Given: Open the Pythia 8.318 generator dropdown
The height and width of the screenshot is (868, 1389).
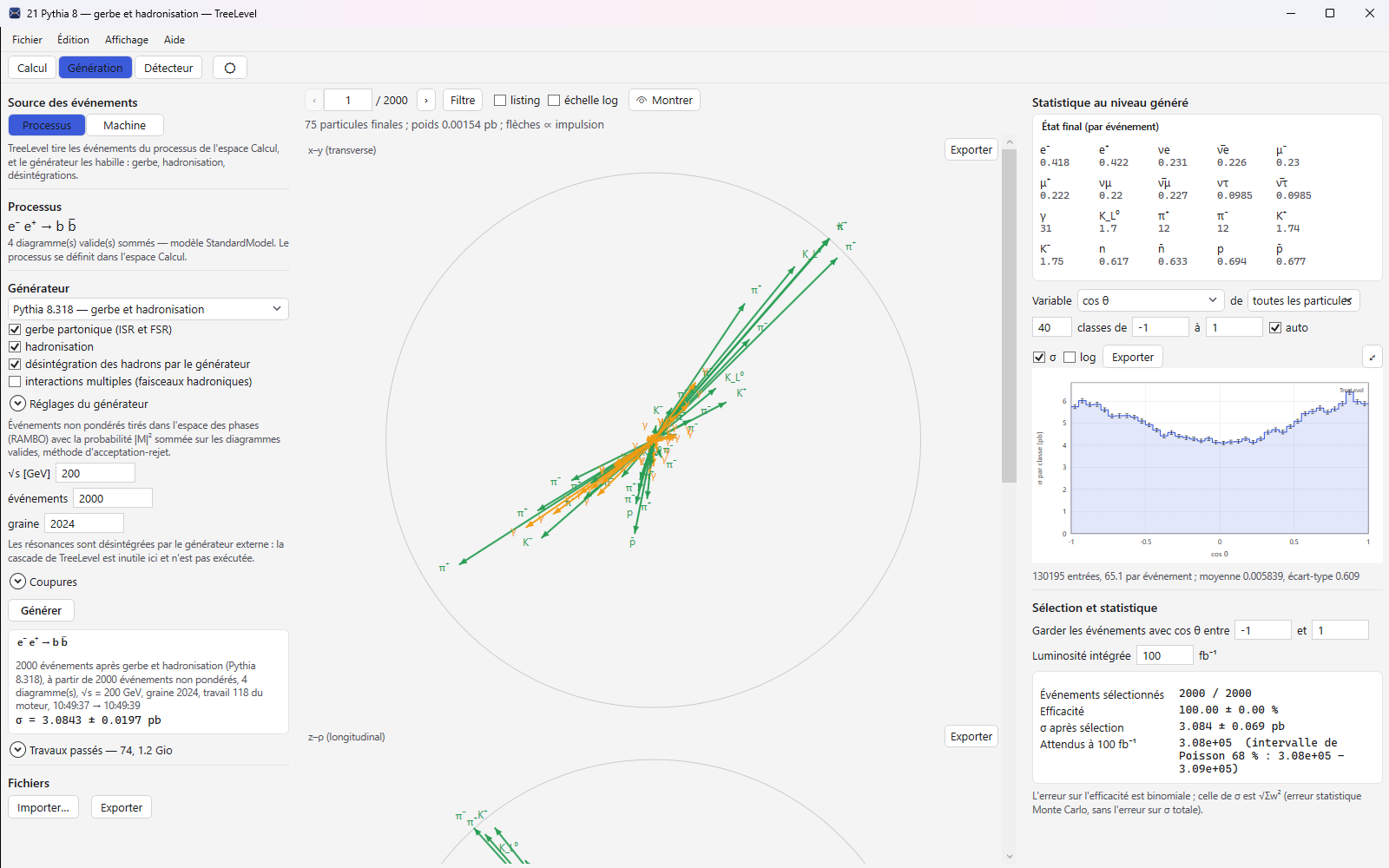Looking at the screenshot, I should (148, 309).
